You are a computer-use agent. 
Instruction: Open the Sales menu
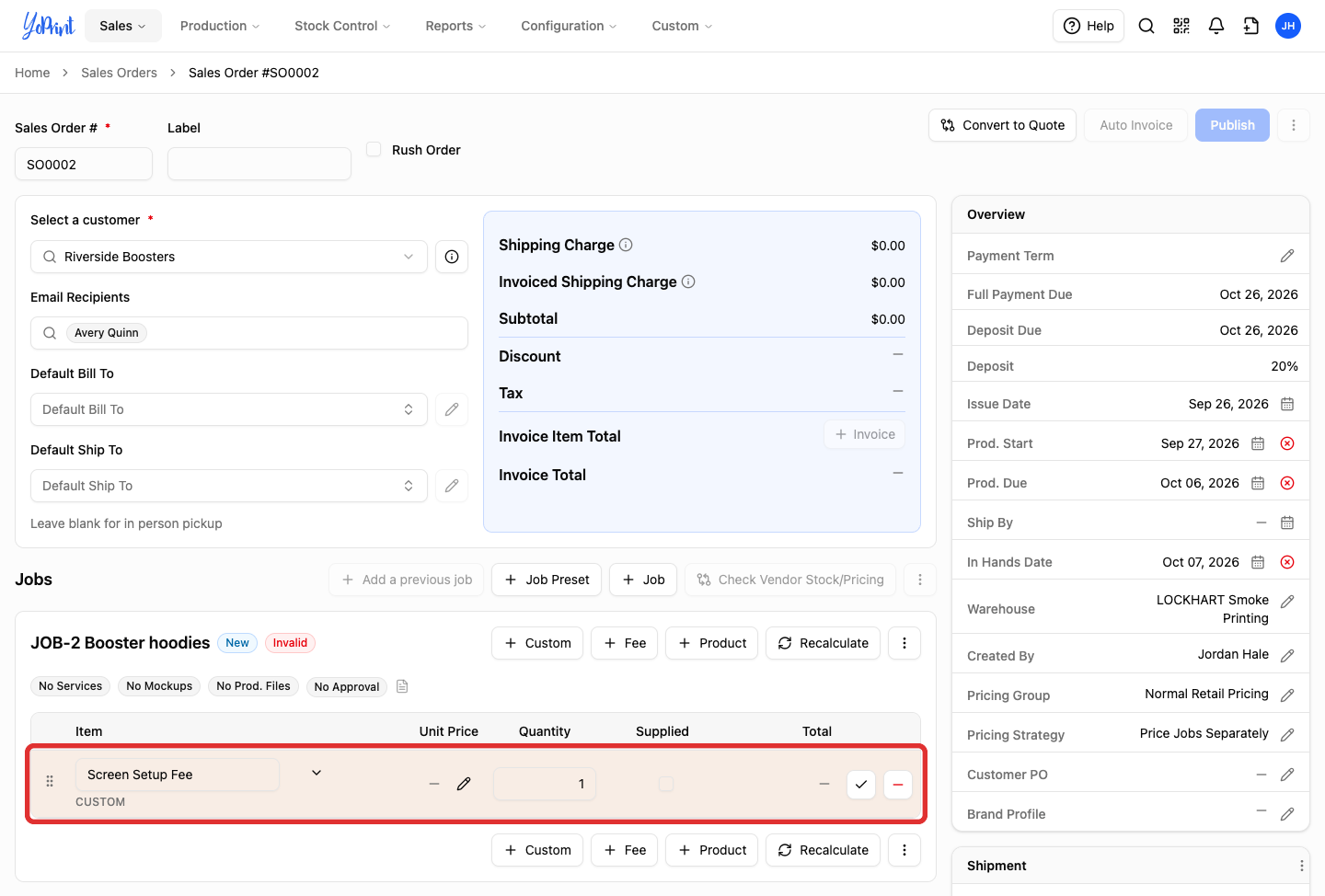click(123, 26)
